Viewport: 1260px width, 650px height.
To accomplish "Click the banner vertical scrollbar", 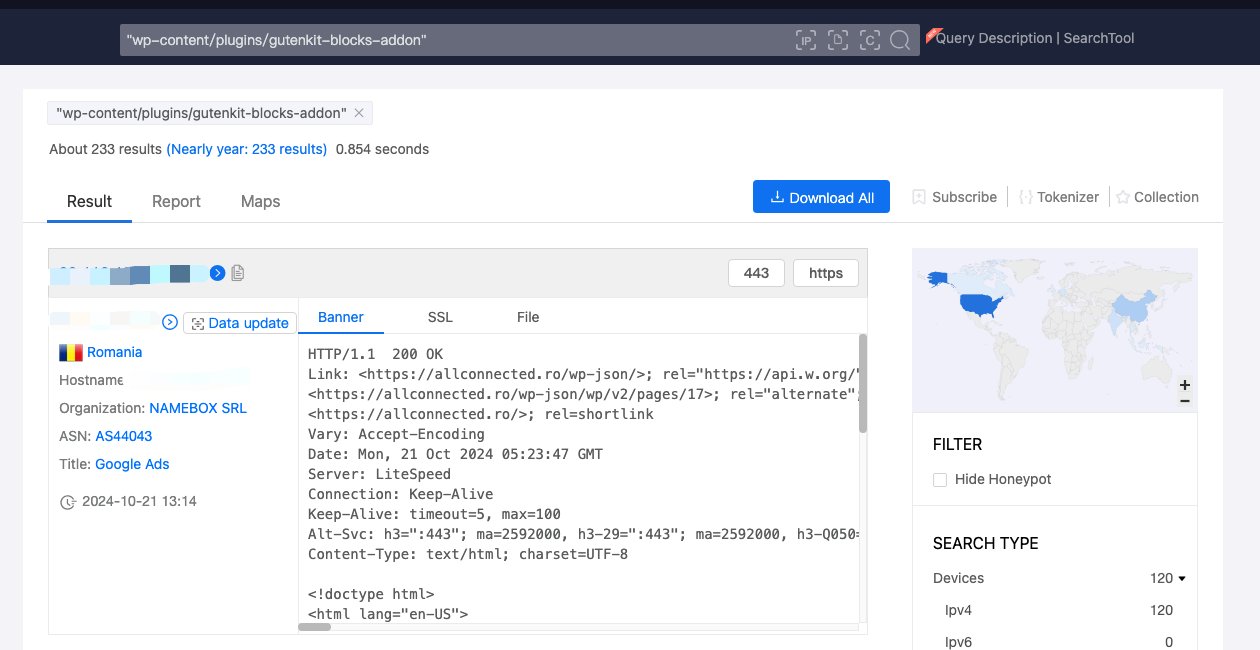I will [x=863, y=384].
